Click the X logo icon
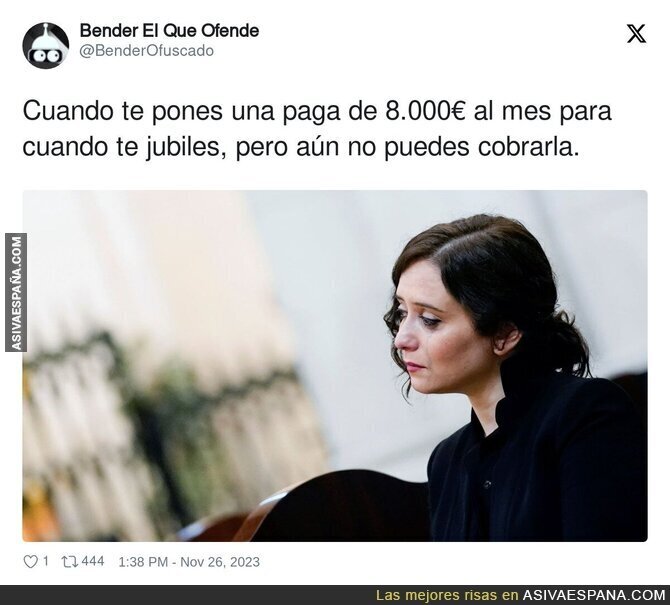 click(636, 34)
